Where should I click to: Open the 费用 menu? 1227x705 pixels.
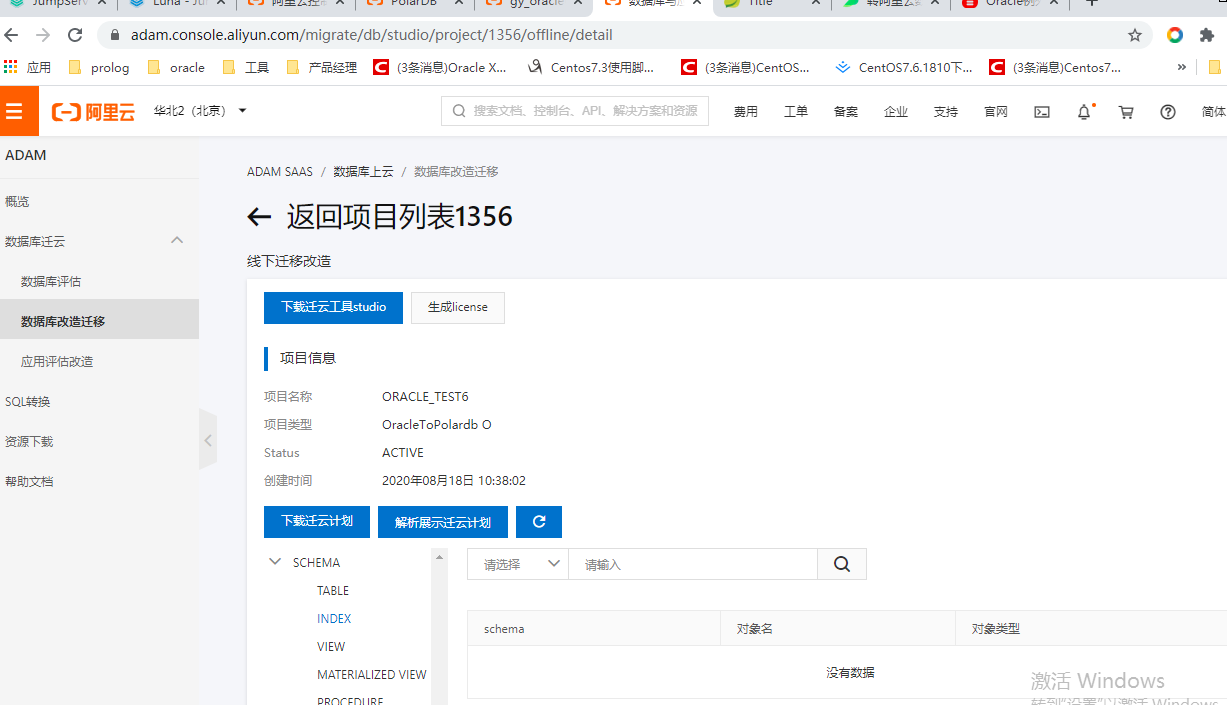(746, 112)
